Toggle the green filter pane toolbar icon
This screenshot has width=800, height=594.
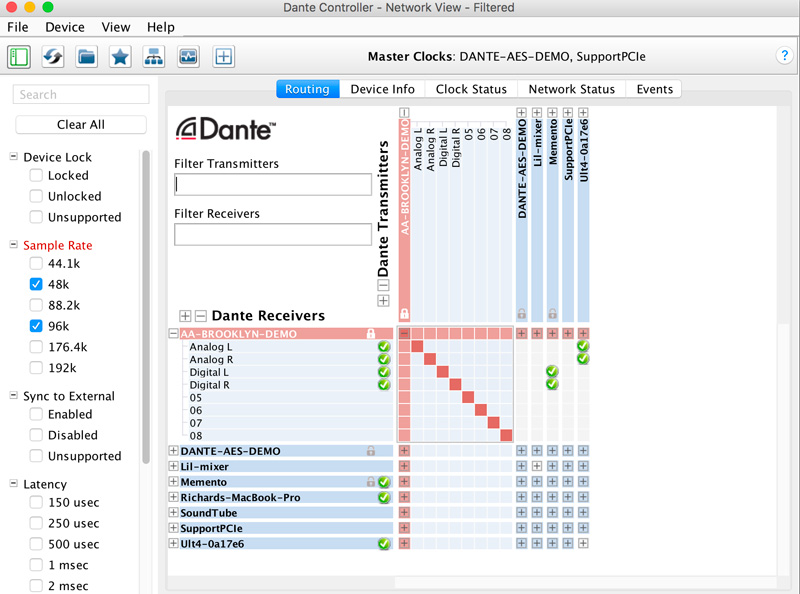click(x=19, y=57)
